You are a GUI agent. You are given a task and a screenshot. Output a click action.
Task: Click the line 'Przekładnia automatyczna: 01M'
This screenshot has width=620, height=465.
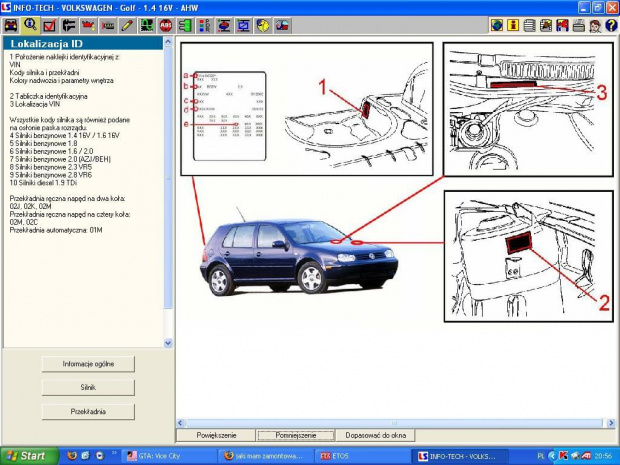point(56,230)
